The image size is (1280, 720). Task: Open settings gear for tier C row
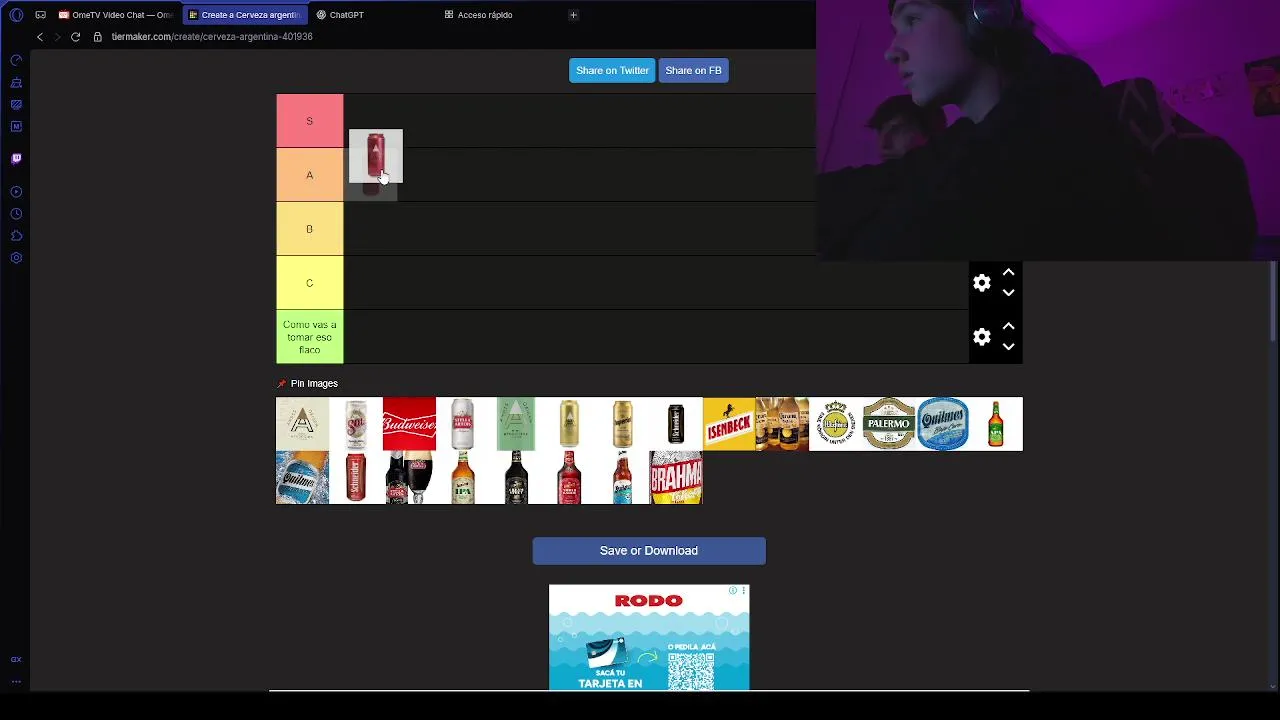(x=982, y=283)
